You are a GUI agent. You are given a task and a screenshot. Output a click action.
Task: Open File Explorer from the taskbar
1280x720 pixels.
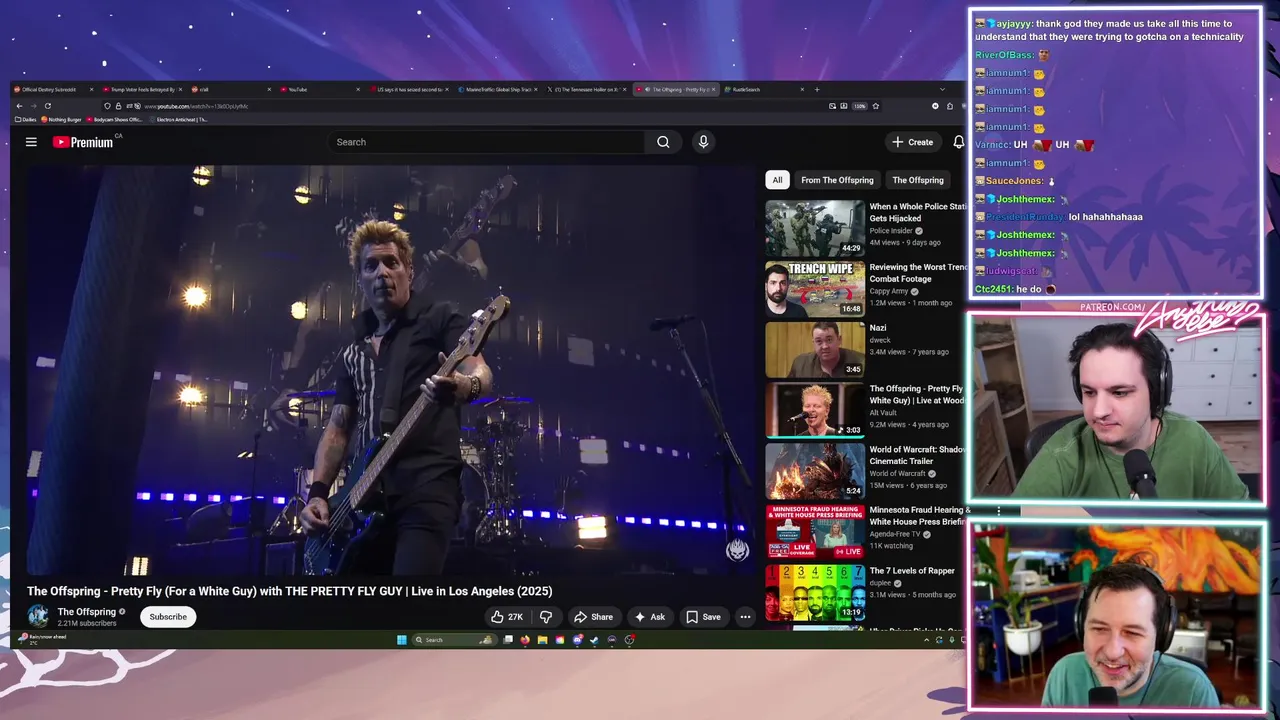(542, 640)
